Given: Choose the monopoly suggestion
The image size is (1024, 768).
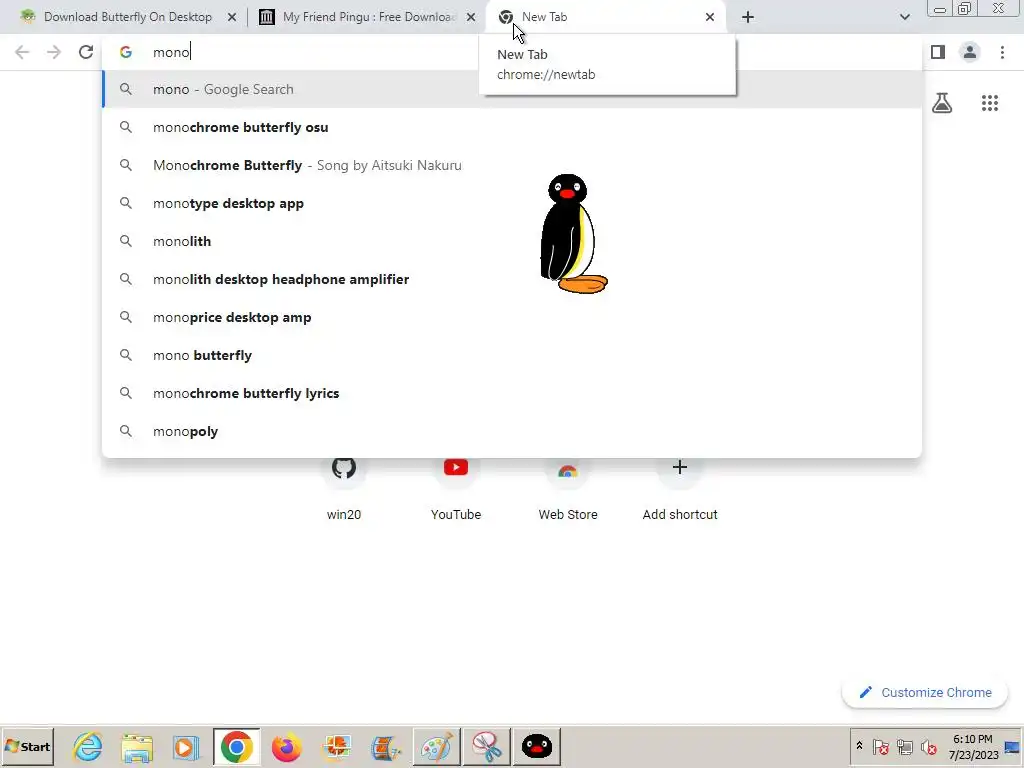Looking at the screenshot, I should click(512, 431).
